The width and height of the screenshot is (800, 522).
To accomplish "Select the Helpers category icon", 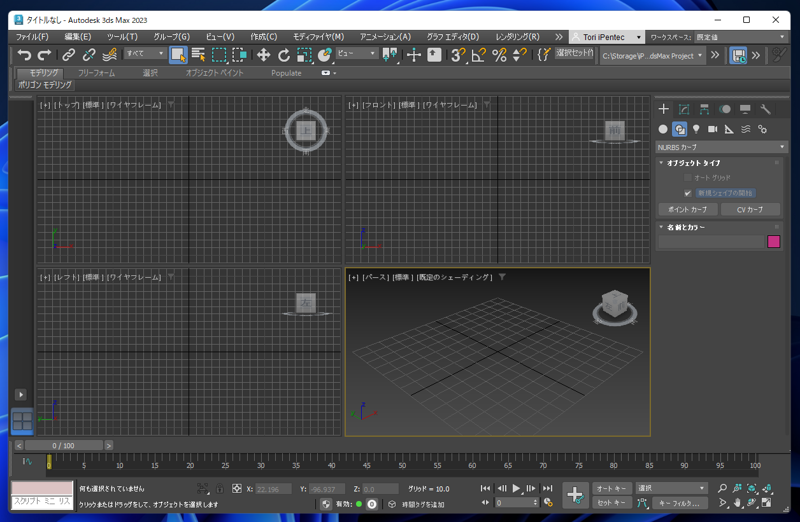I will tap(729, 129).
